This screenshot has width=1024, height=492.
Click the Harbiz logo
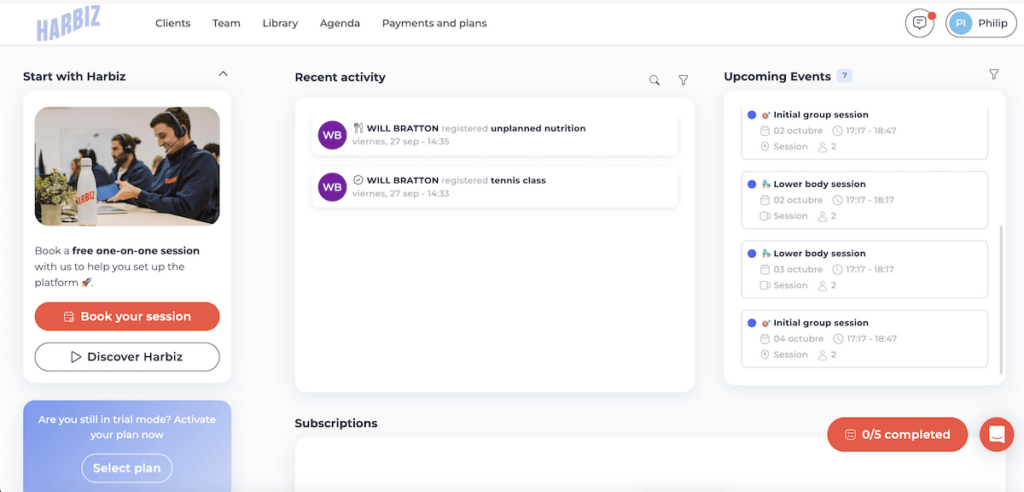click(68, 24)
